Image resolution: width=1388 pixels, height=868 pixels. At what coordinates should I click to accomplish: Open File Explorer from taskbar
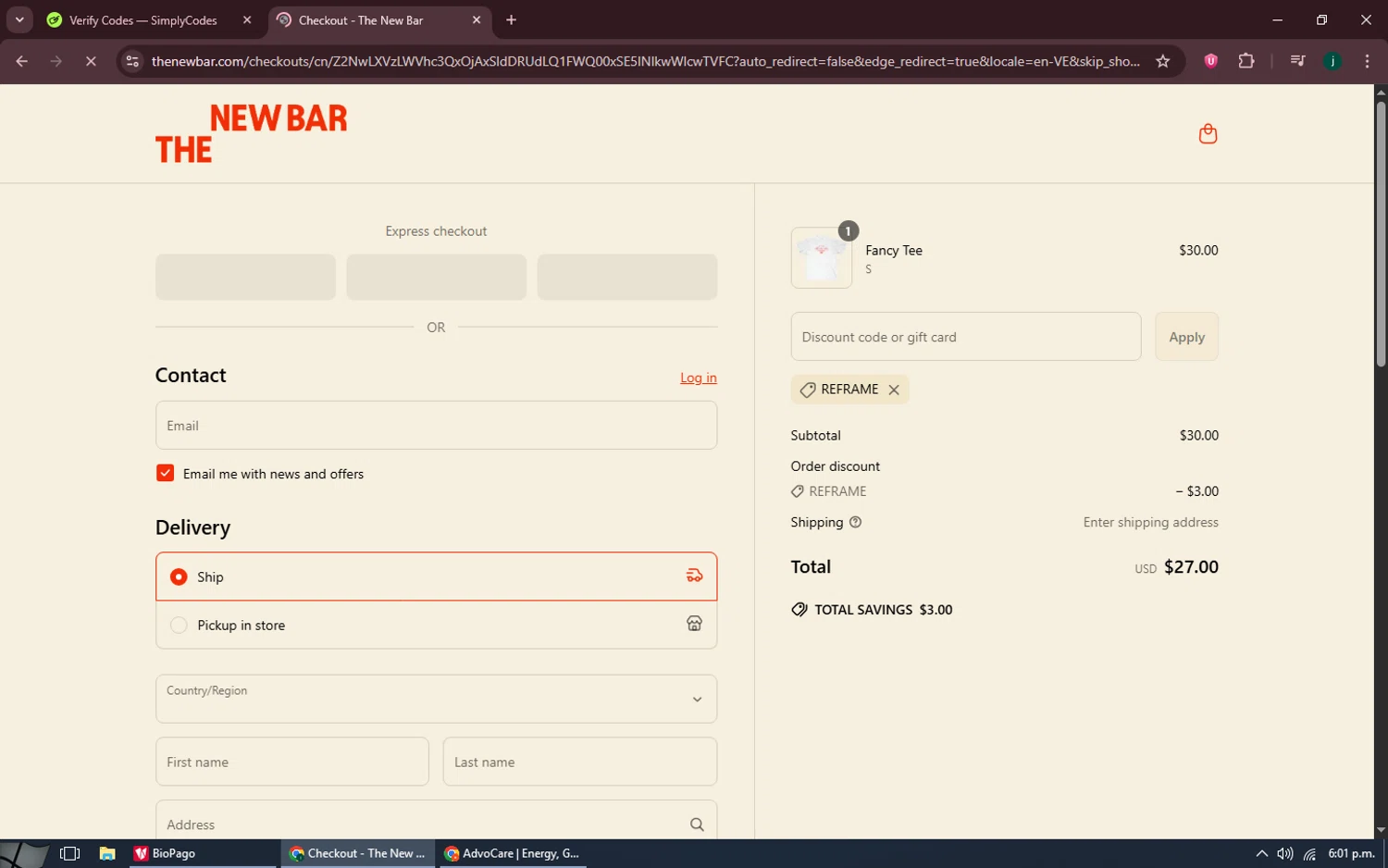[107, 853]
